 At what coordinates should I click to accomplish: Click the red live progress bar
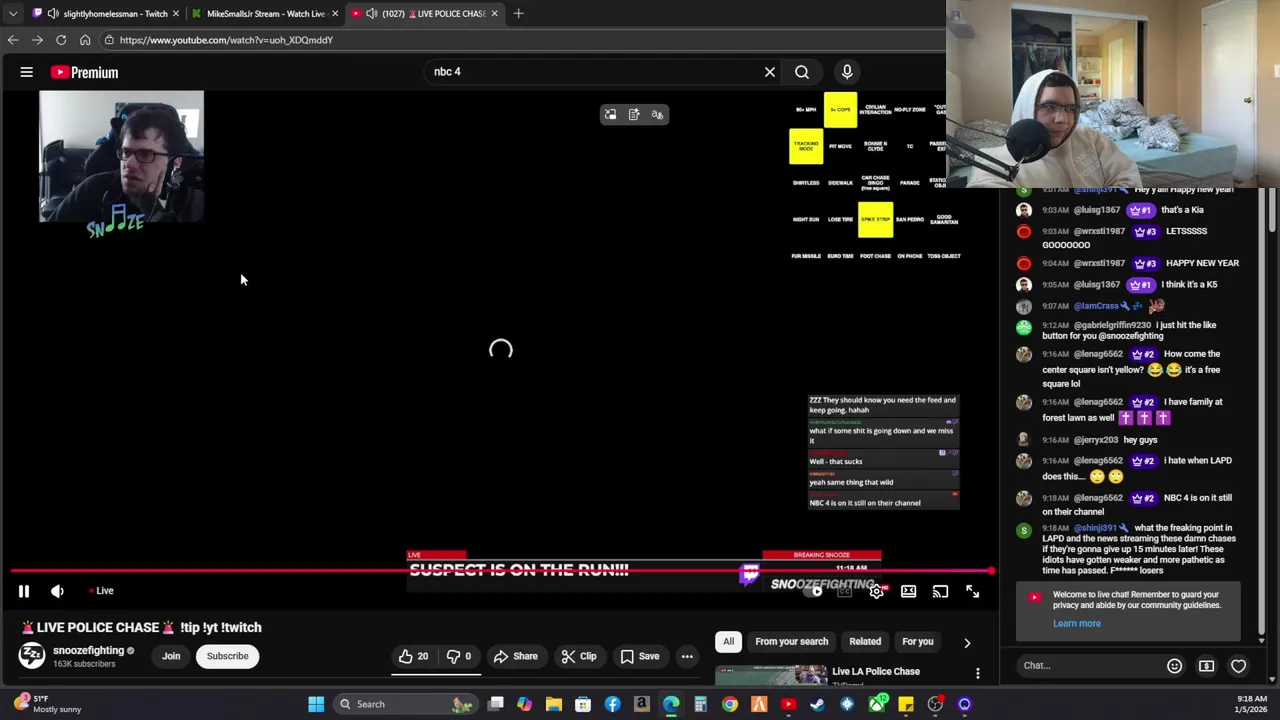[x=500, y=572]
